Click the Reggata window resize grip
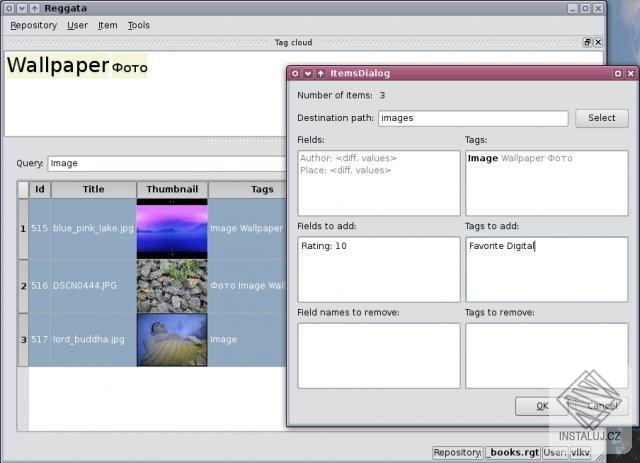This screenshot has height=463, width=640. [x=600, y=456]
